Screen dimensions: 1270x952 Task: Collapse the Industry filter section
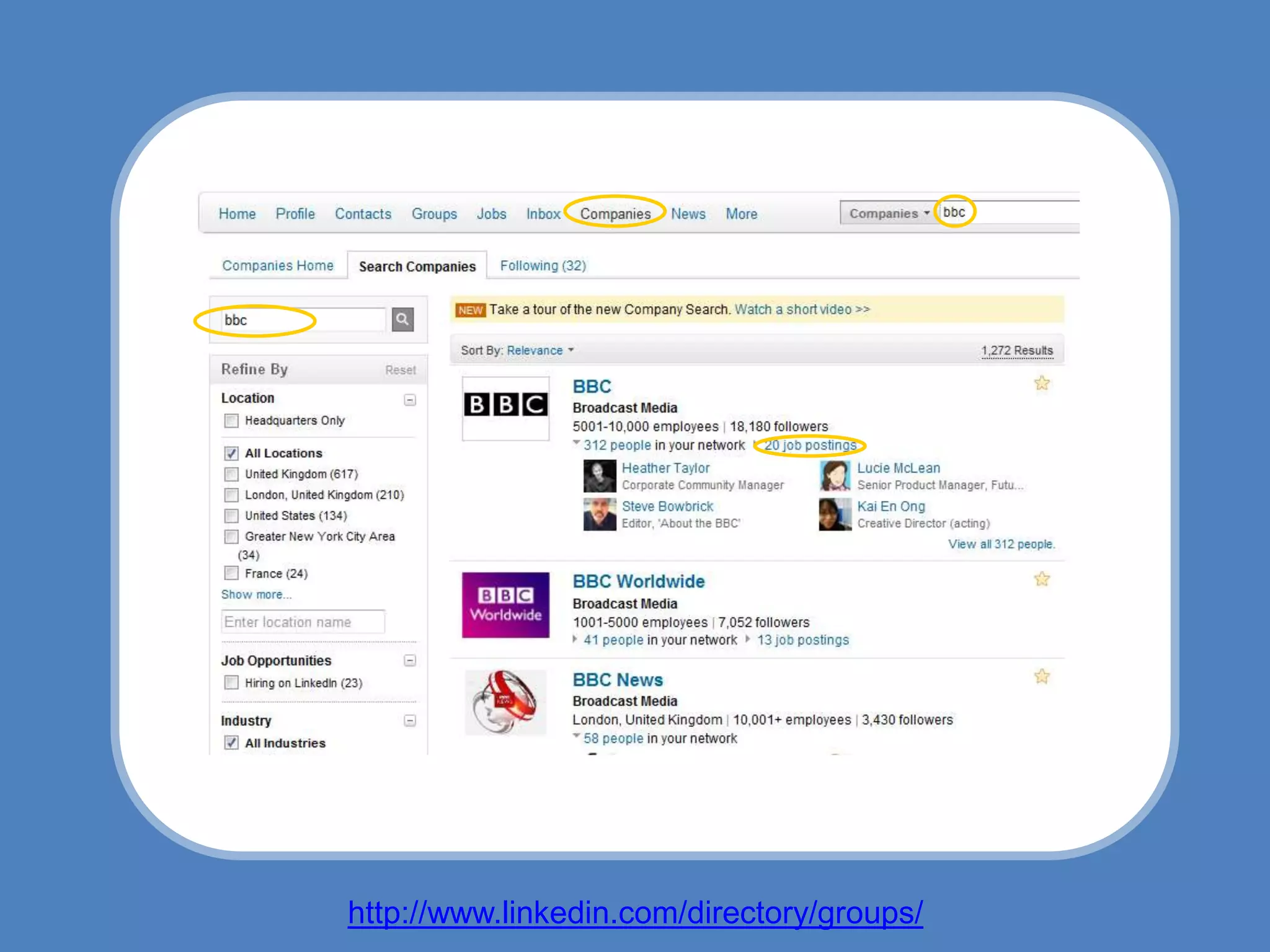click(410, 720)
